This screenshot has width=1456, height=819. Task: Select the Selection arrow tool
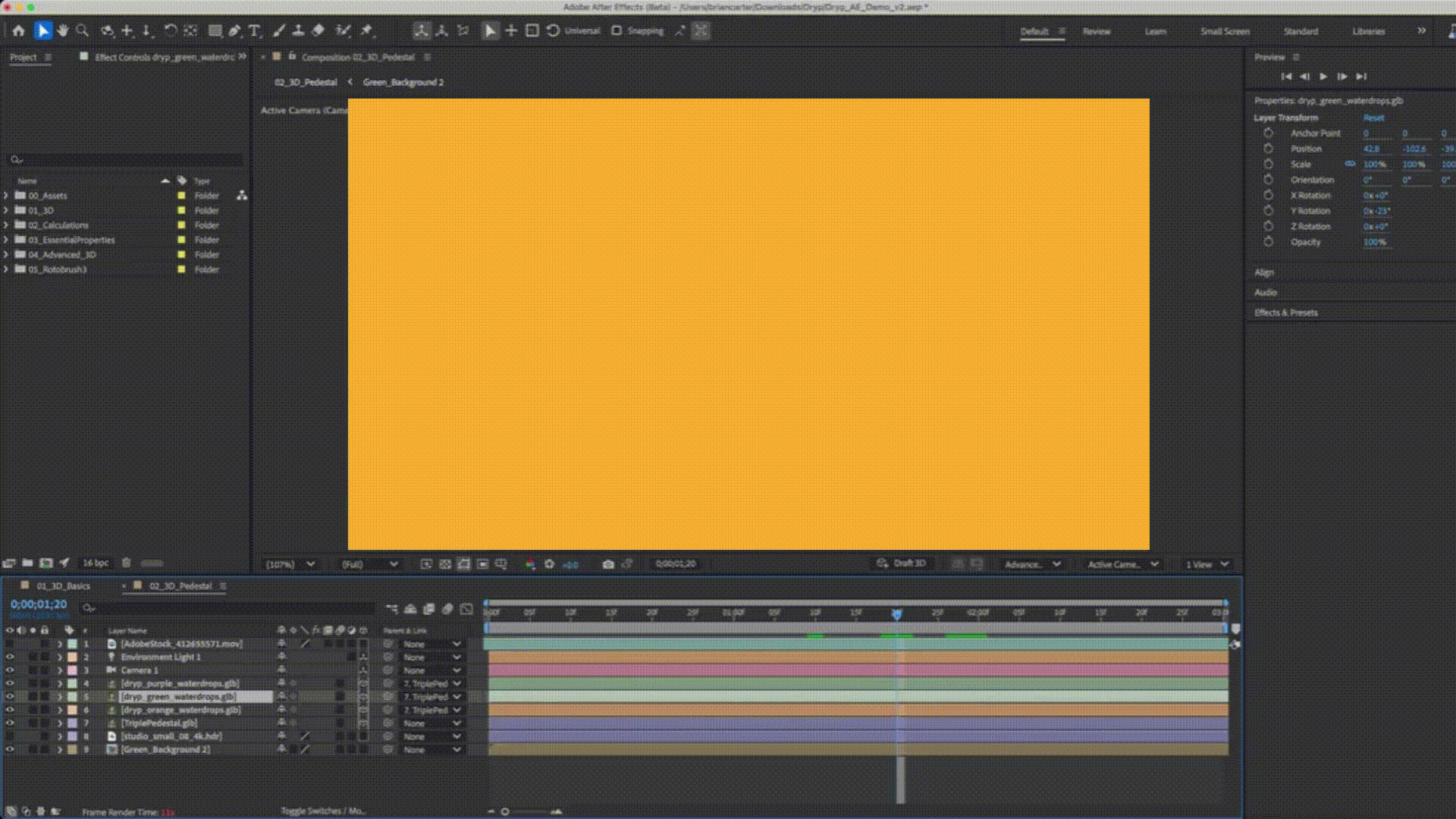[x=42, y=31]
